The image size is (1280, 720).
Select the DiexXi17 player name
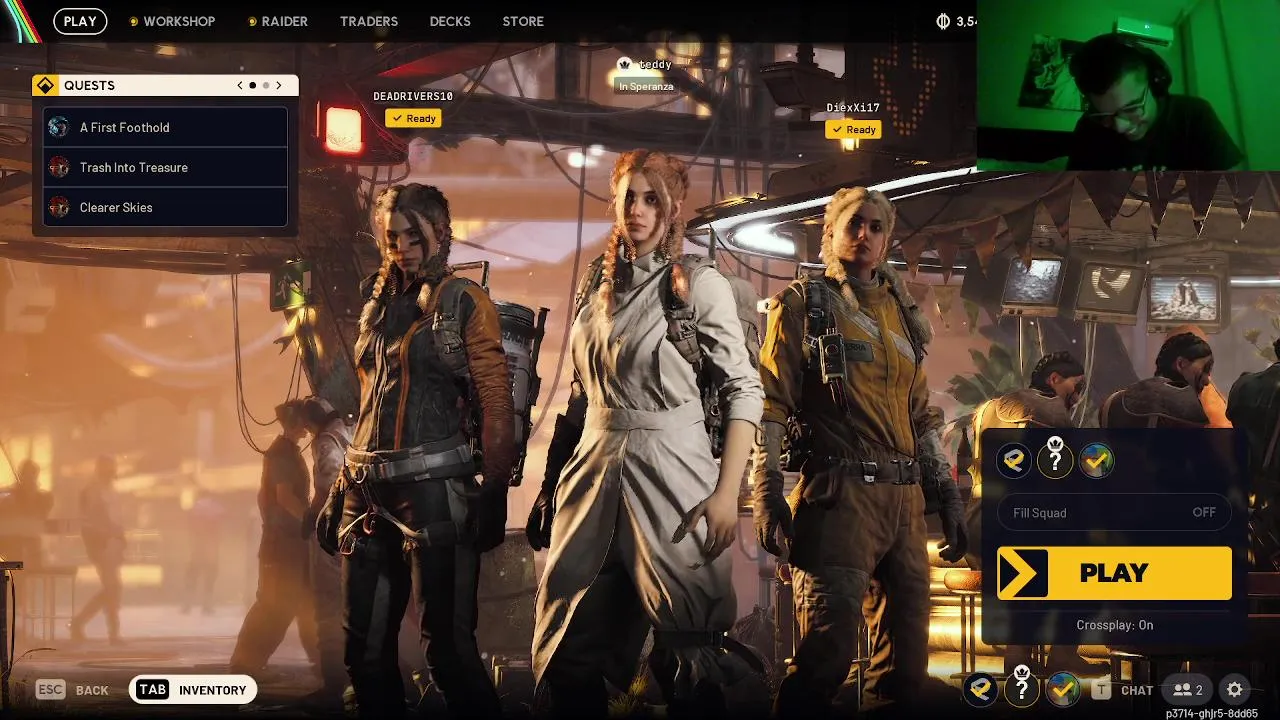pyautogui.click(x=853, y=107)
